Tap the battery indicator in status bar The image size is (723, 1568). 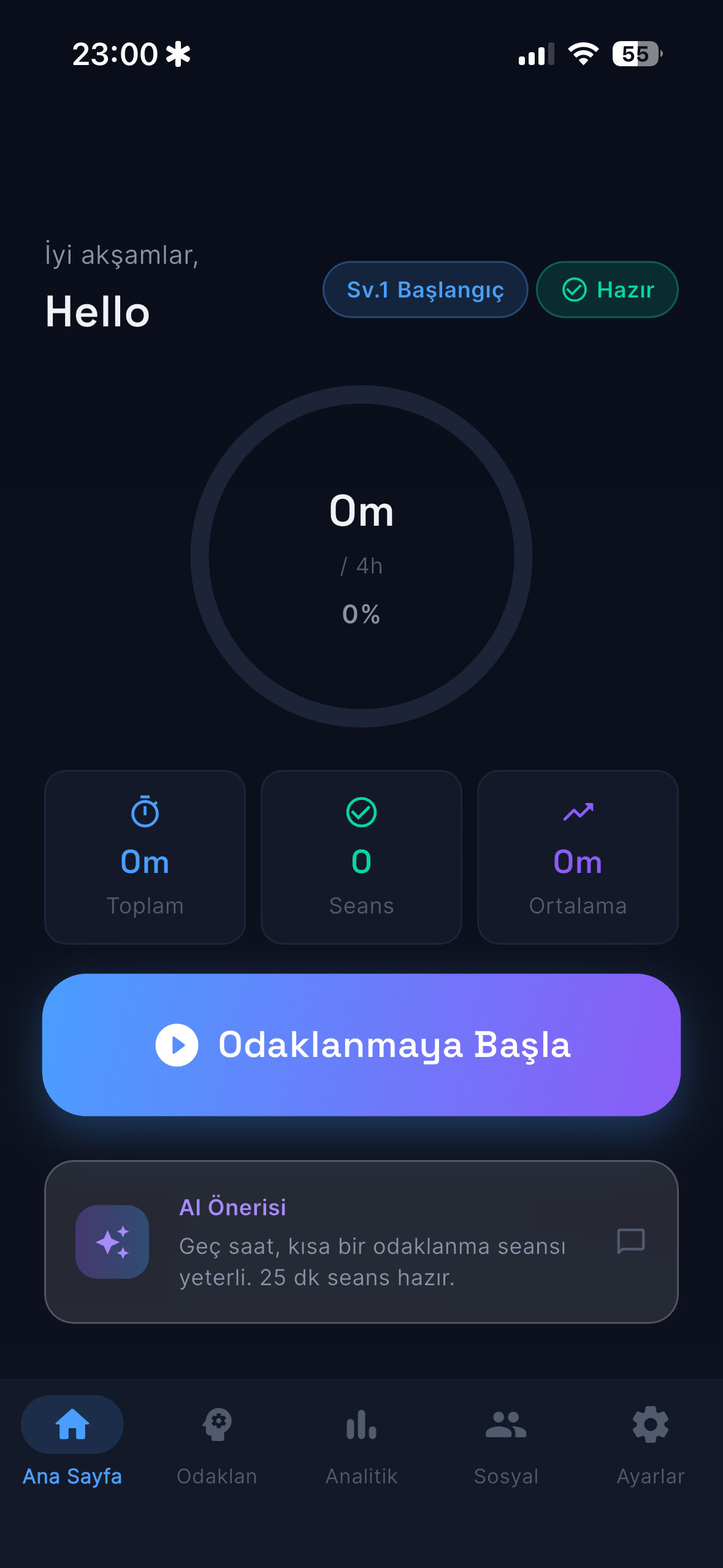click(x=637, y=54)
